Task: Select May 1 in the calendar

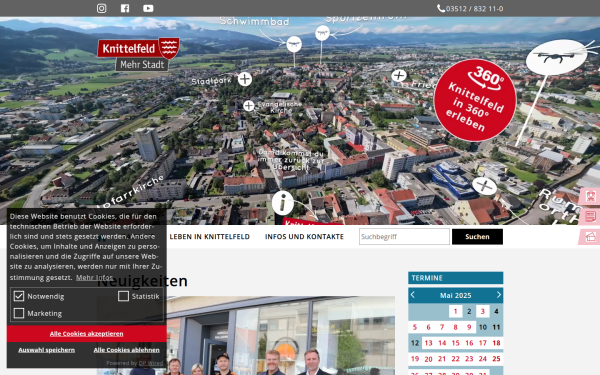Action: click(455, 311)
